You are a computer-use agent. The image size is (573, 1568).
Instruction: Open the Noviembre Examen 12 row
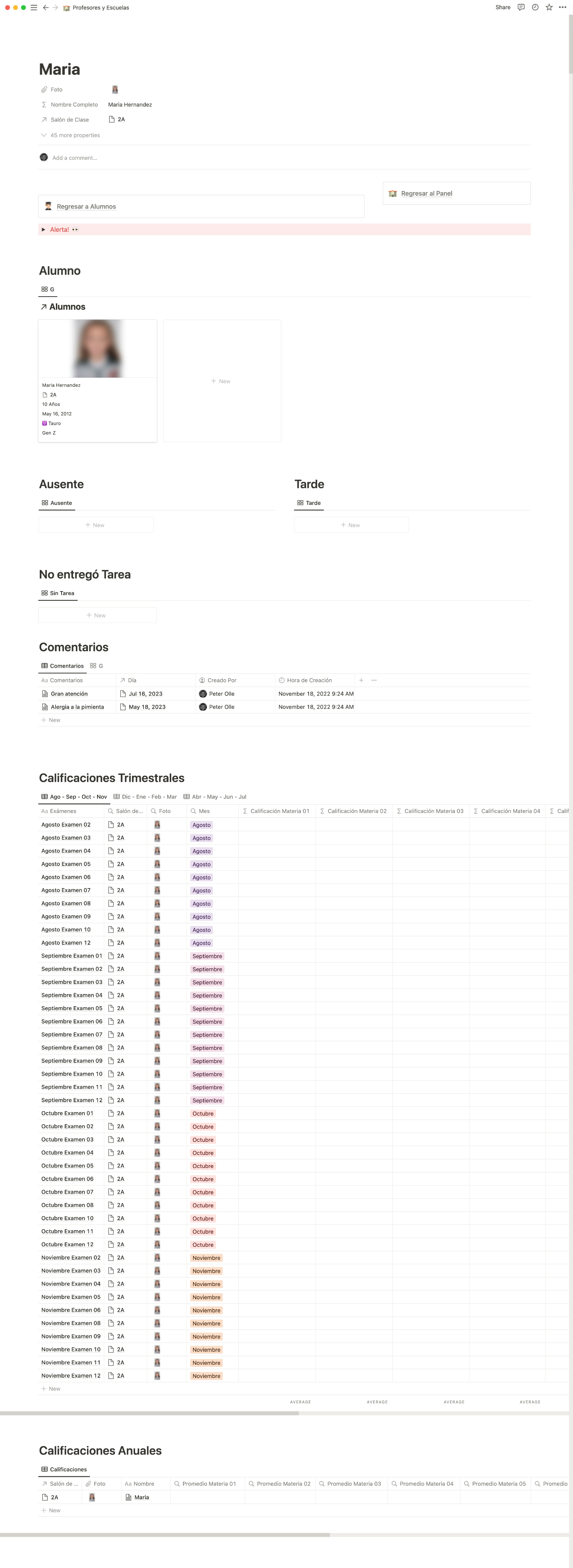pyautogui.click(x=71, y=1375)
